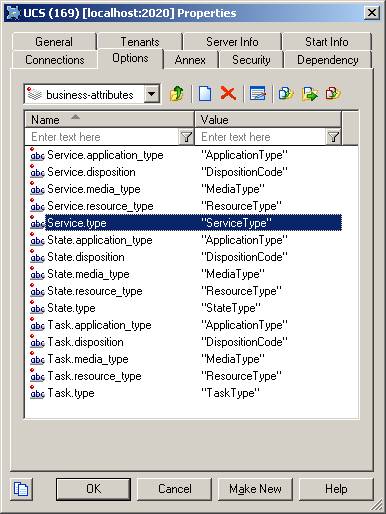This screenshot has height=514, width=386.
Task: Select the Service.resource_type row
Action: [186, 206]
